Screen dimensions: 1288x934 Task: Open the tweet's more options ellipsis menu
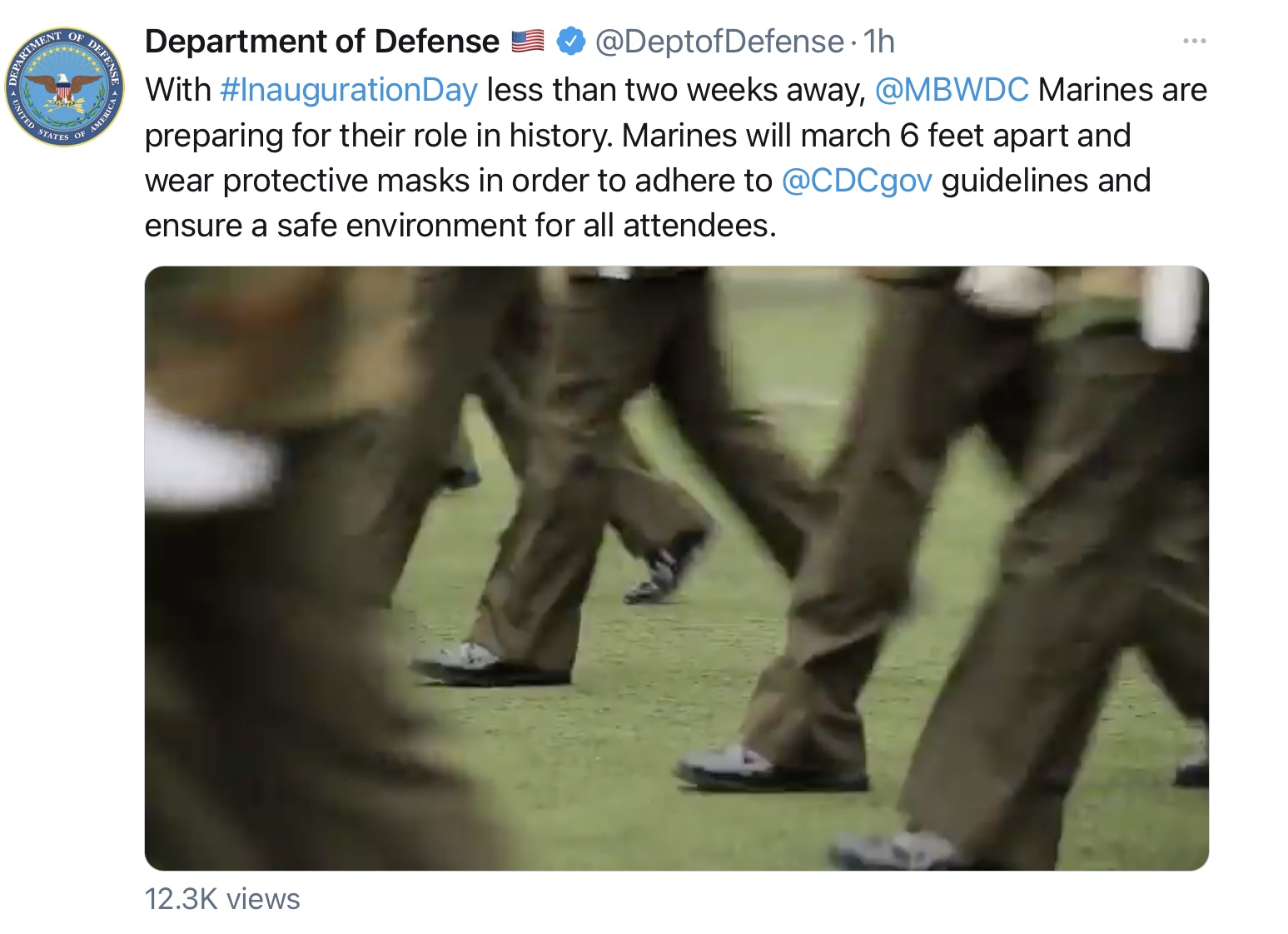pyautogui.click(x=1194, y=41)
